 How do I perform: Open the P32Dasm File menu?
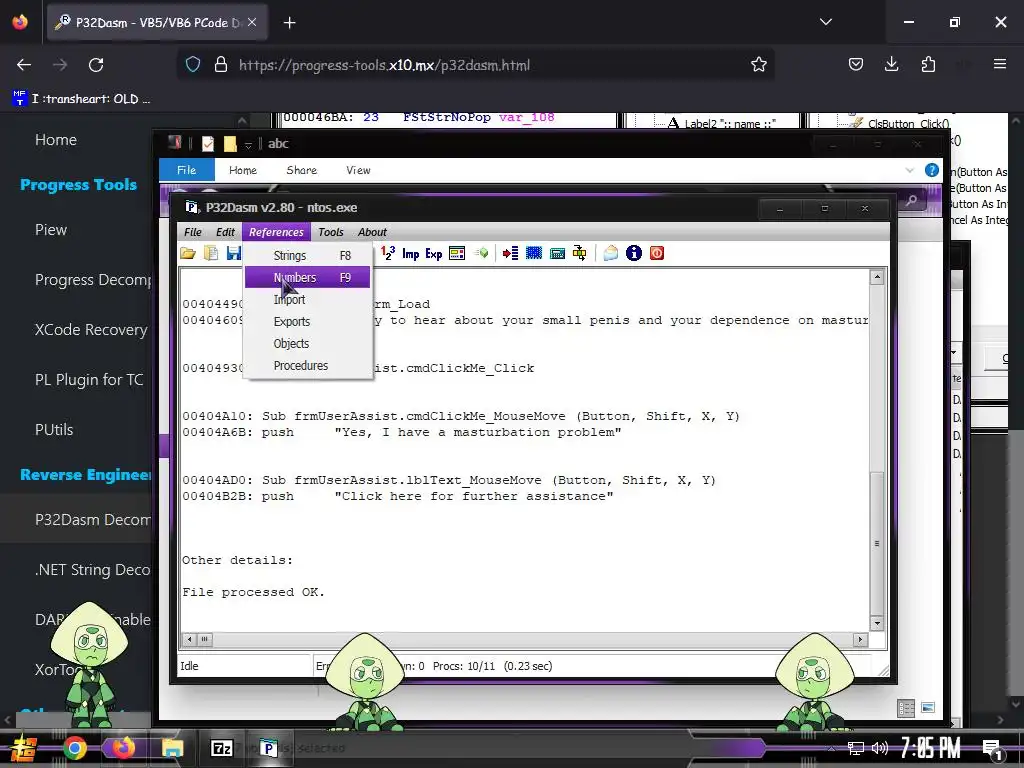point(193,232)
